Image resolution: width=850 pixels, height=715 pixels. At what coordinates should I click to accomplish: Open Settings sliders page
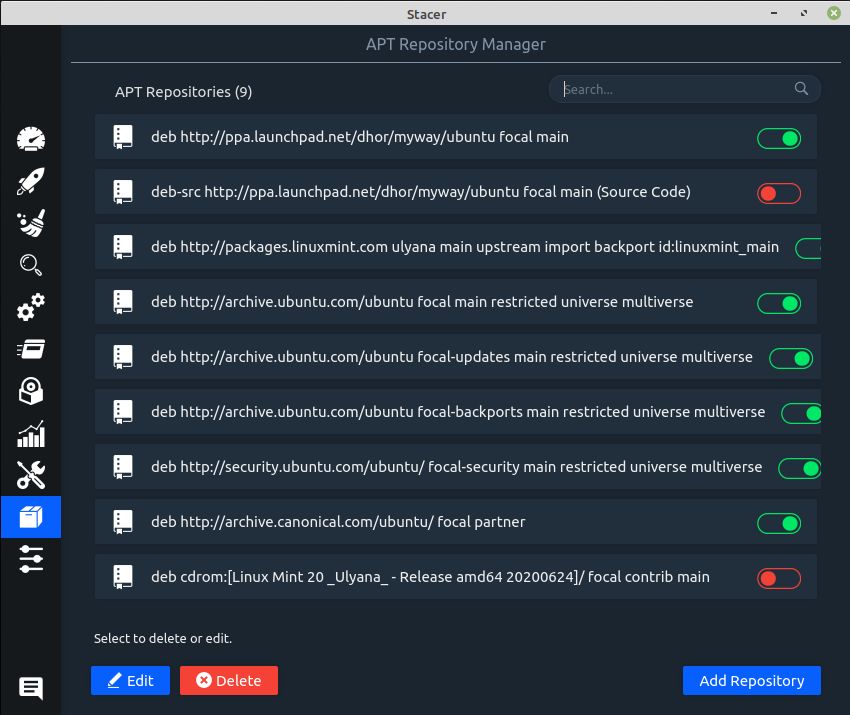point(31,559)
